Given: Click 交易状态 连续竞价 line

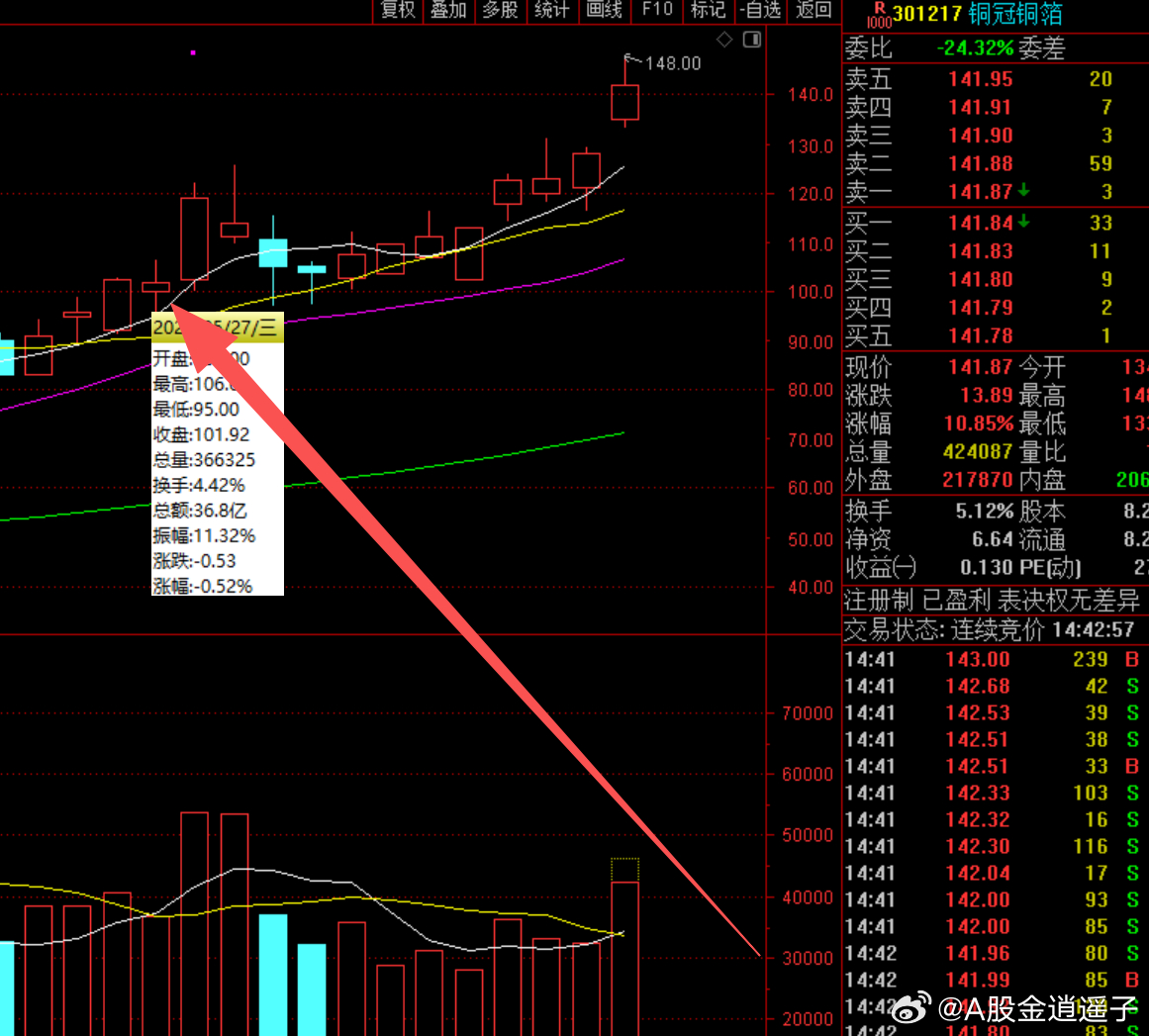Looking at the screenshot, I should (x=989, y=630).
